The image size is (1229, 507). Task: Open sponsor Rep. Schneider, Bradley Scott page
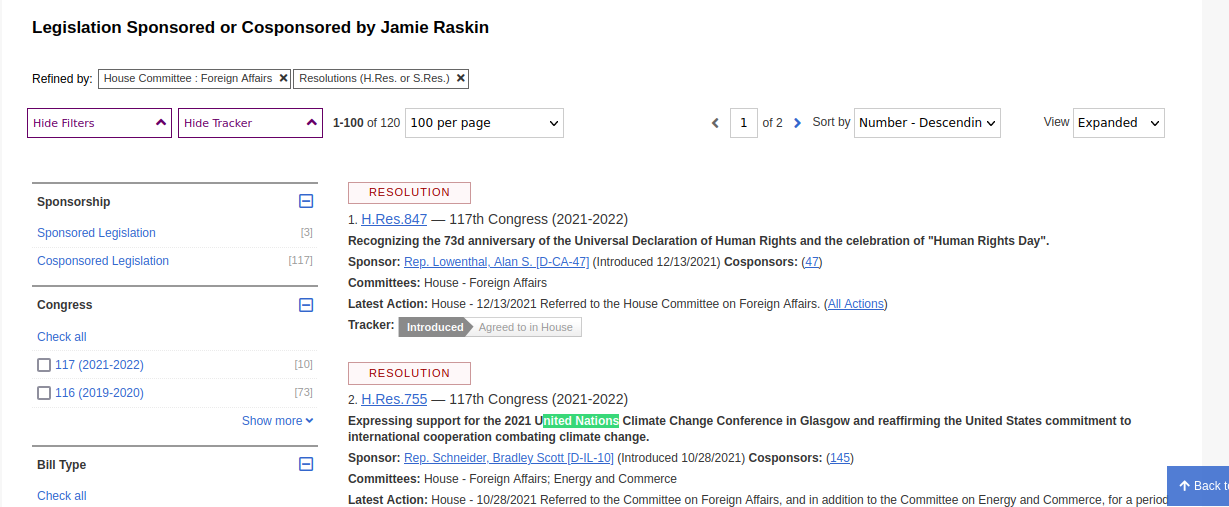pos(509,458)
